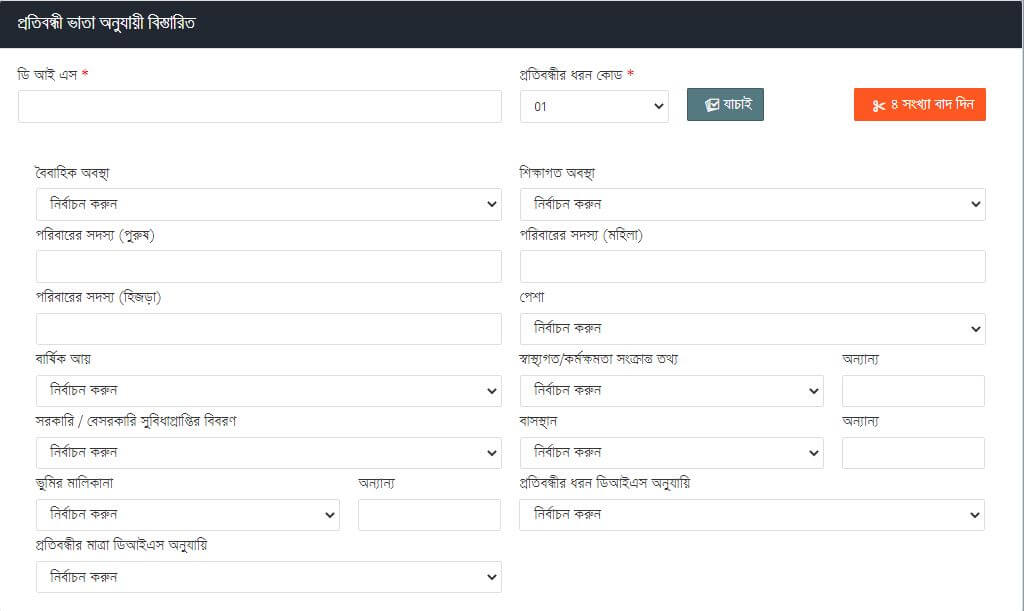Open the বাসস্থান dropdown
This screenshot has height=611, width=1024.
[x=671, y=452]
